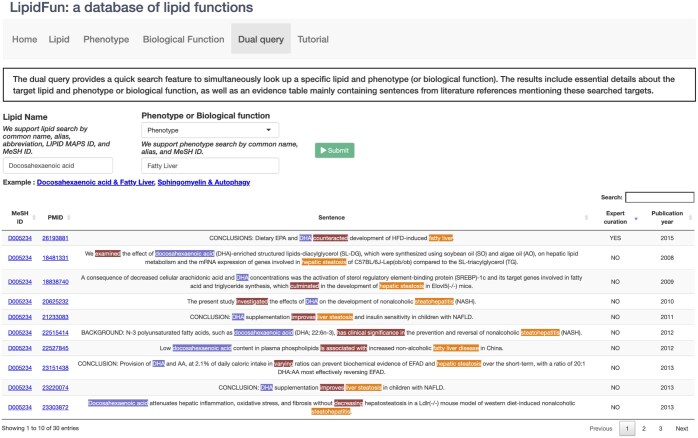This screenshot has width=698, height=438.
Task: Open the Docosahexaenoic acid & Fatty Liver example
Action: pyautogui.click(x=95, y=182)
